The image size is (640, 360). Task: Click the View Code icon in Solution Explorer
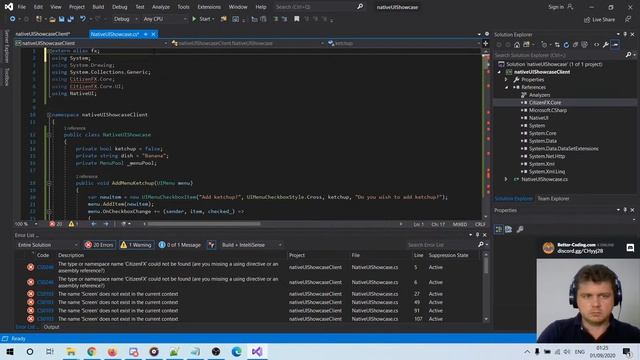tap(596, 45)
